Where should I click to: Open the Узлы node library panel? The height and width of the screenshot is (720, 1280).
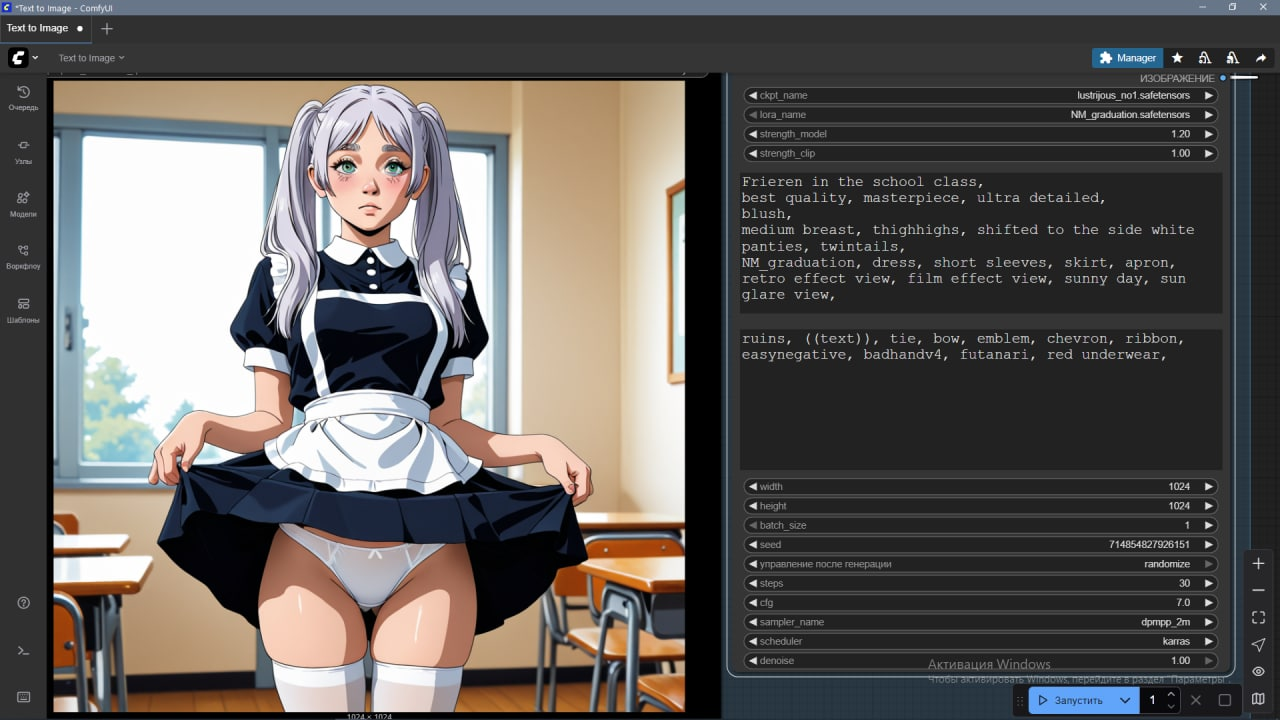(23, 151)
